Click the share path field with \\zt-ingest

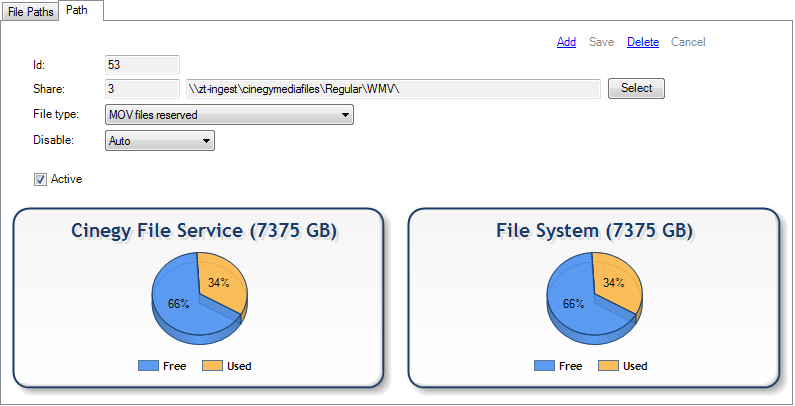(393, 89)
